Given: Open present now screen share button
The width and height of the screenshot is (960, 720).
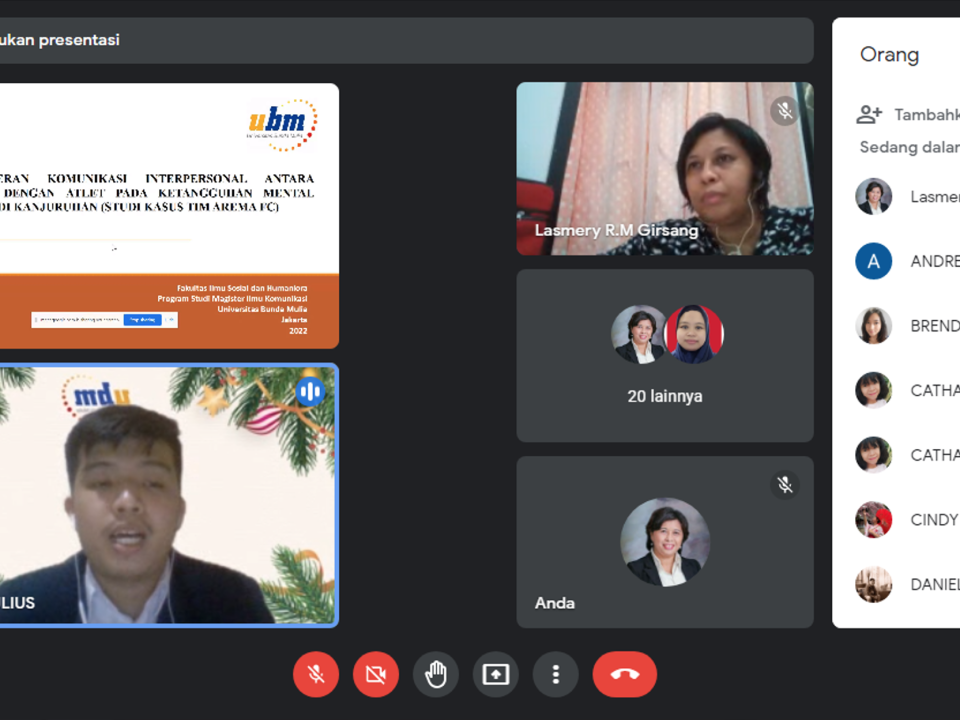Looking at the screenshot, I should (x=495, y=674).
